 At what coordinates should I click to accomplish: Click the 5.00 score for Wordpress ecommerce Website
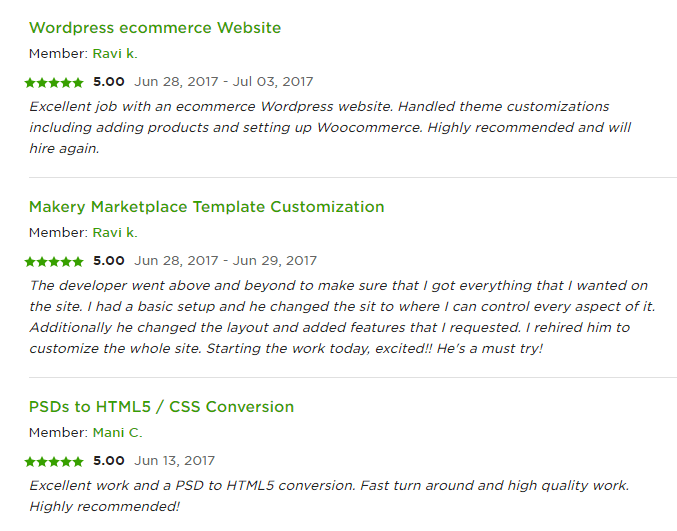pos(109,82)
